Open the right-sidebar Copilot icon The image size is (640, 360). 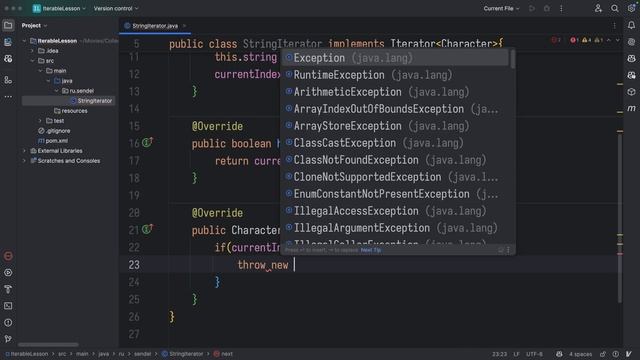click(x=631, y=59)
